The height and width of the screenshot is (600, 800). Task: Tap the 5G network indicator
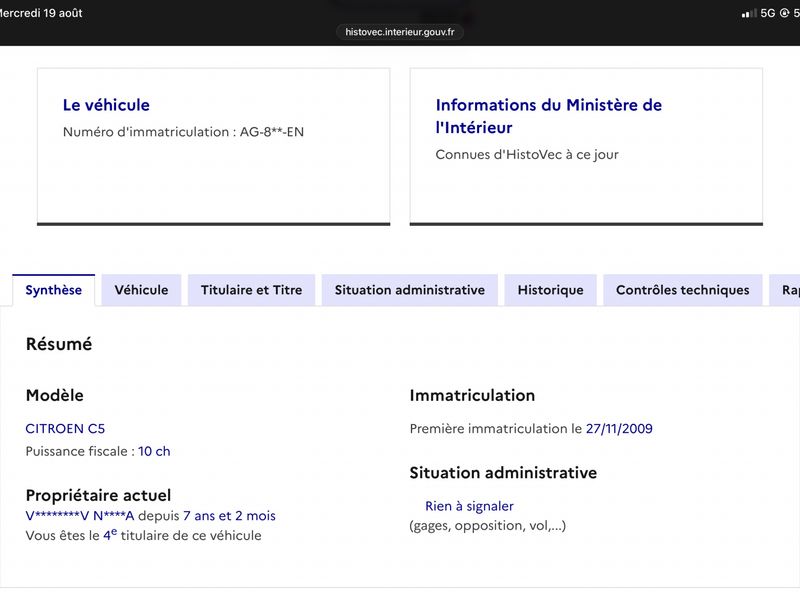click(x=767, y=13)
